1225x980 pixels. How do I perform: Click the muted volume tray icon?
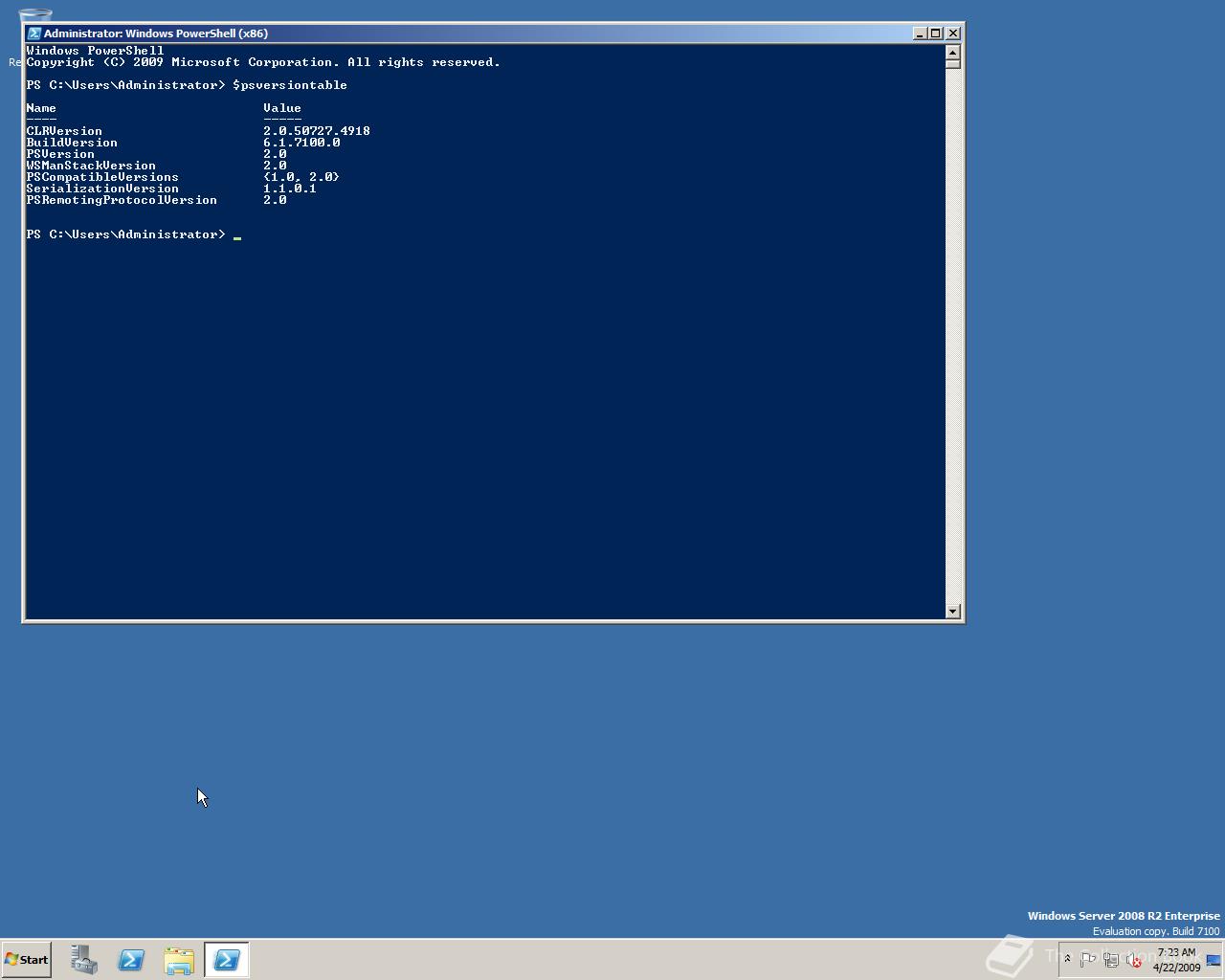pyautogui.click(x=1134, y=960)
